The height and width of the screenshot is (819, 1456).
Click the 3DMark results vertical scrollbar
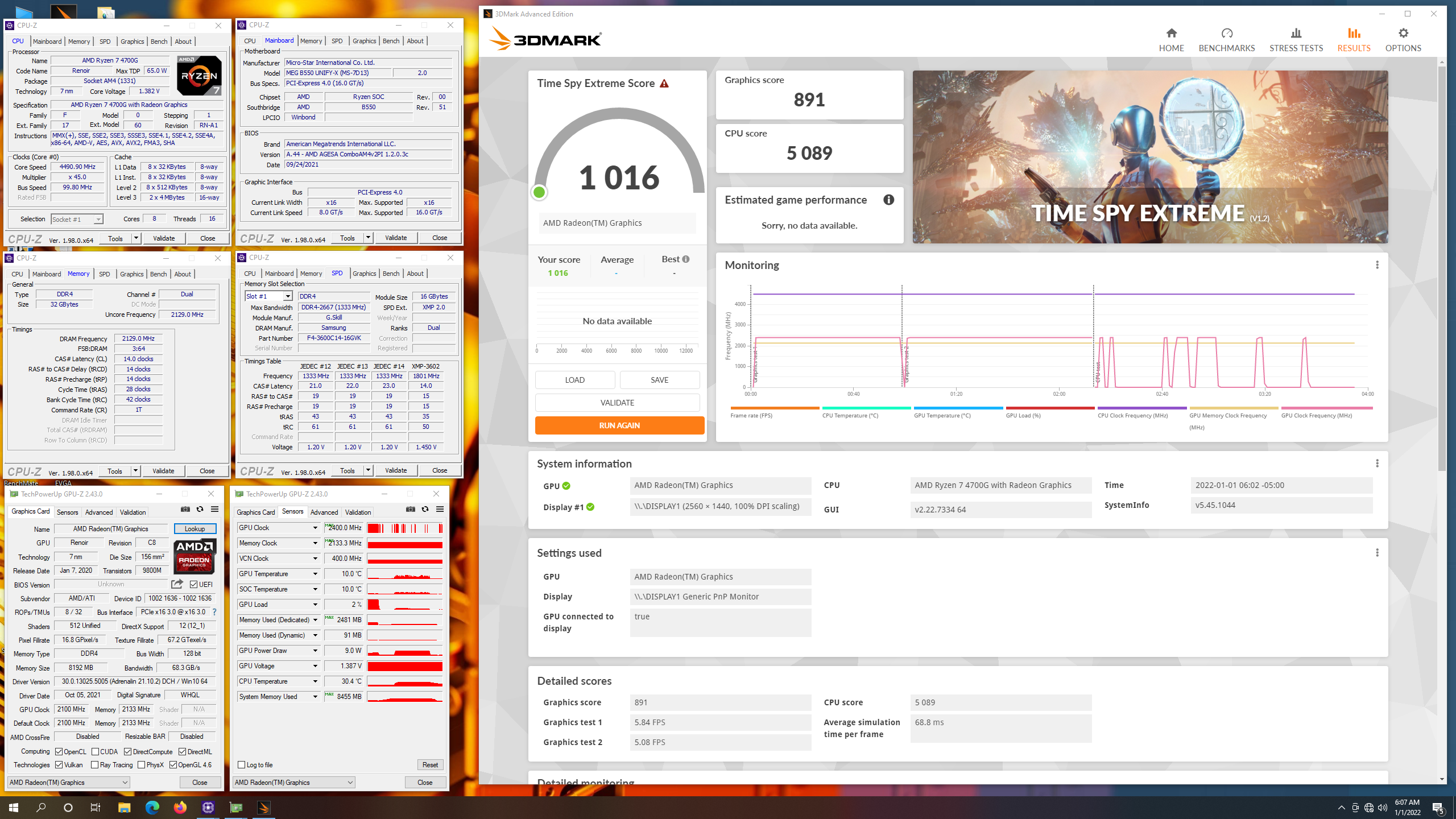[x=1442, y=267]
